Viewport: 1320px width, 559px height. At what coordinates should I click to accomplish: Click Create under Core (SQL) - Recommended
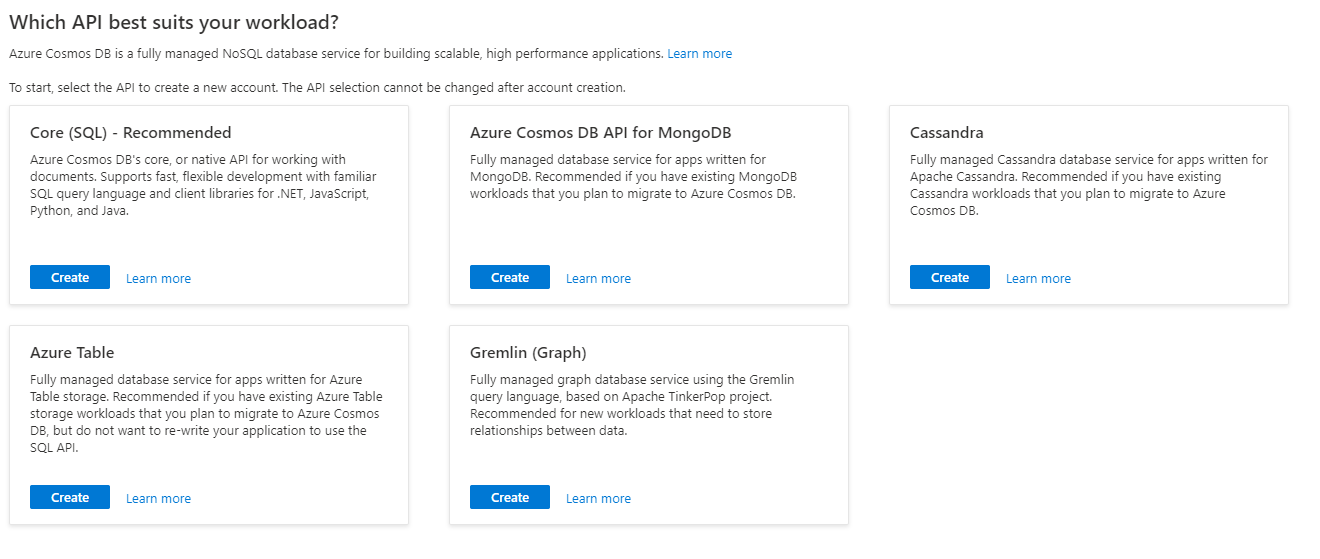(70, 278)
